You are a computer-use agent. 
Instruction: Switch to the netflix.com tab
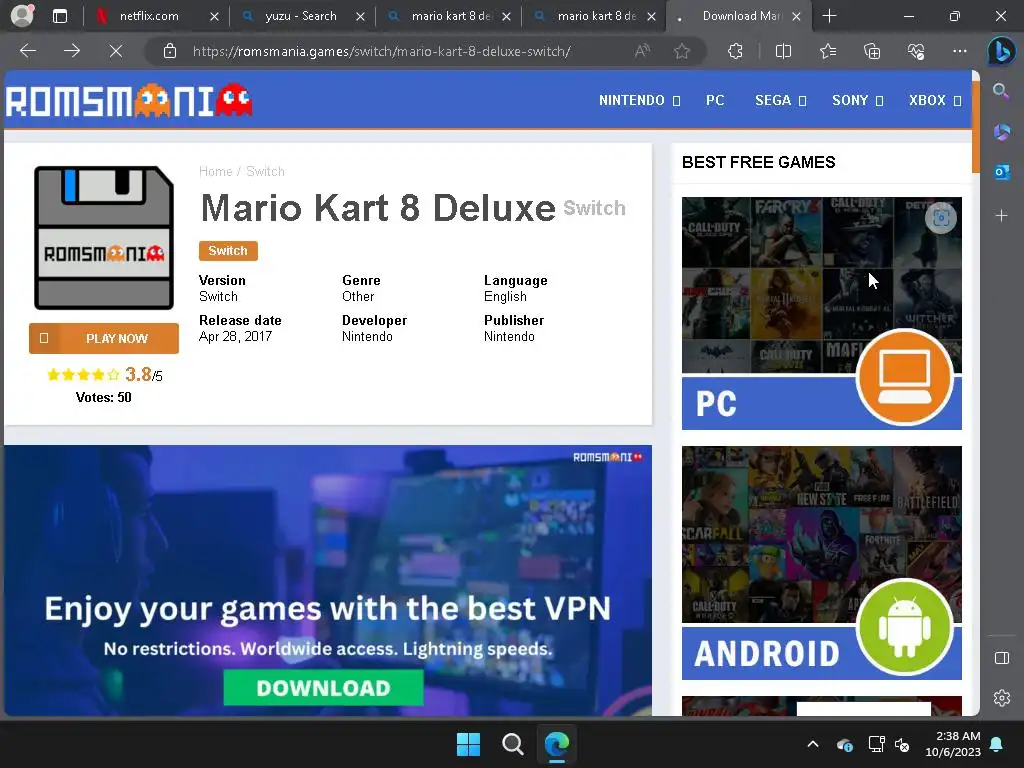[149, 16]
